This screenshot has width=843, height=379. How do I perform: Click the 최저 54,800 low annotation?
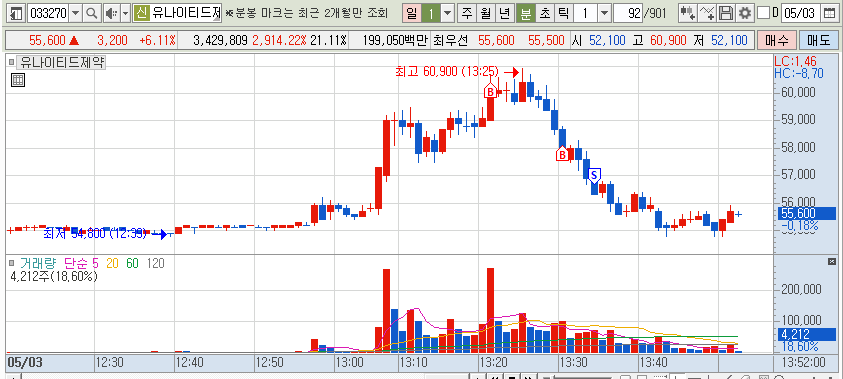95,234
